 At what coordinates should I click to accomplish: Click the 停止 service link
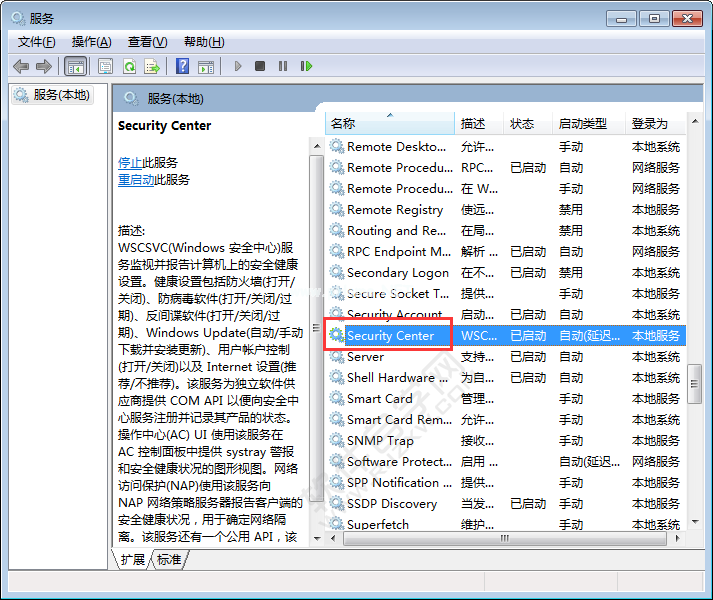(x=130, y=162)
